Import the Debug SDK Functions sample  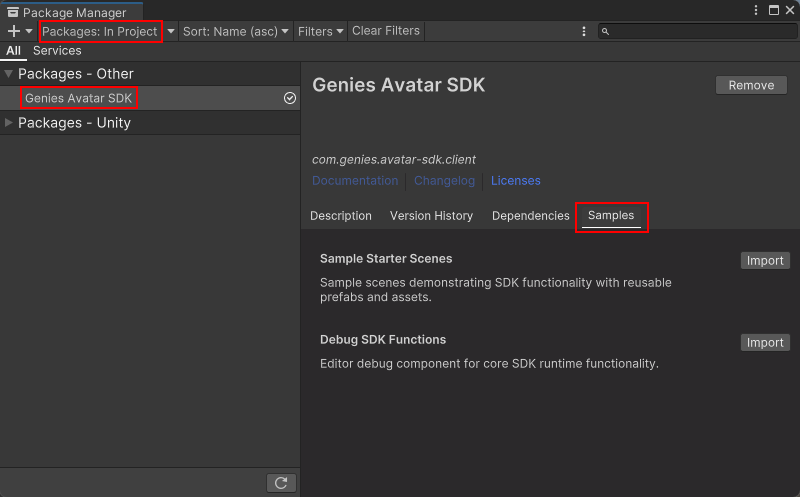(765, 342)
